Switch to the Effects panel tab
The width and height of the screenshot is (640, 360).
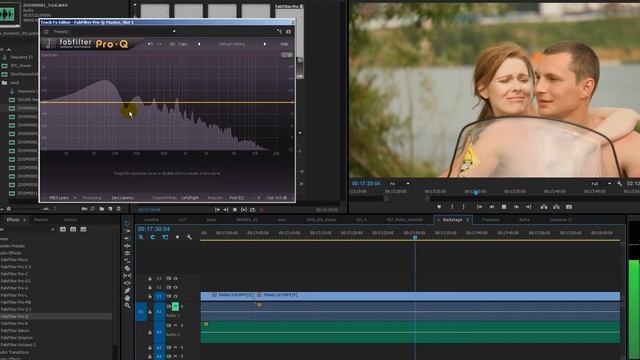[13, 220]
